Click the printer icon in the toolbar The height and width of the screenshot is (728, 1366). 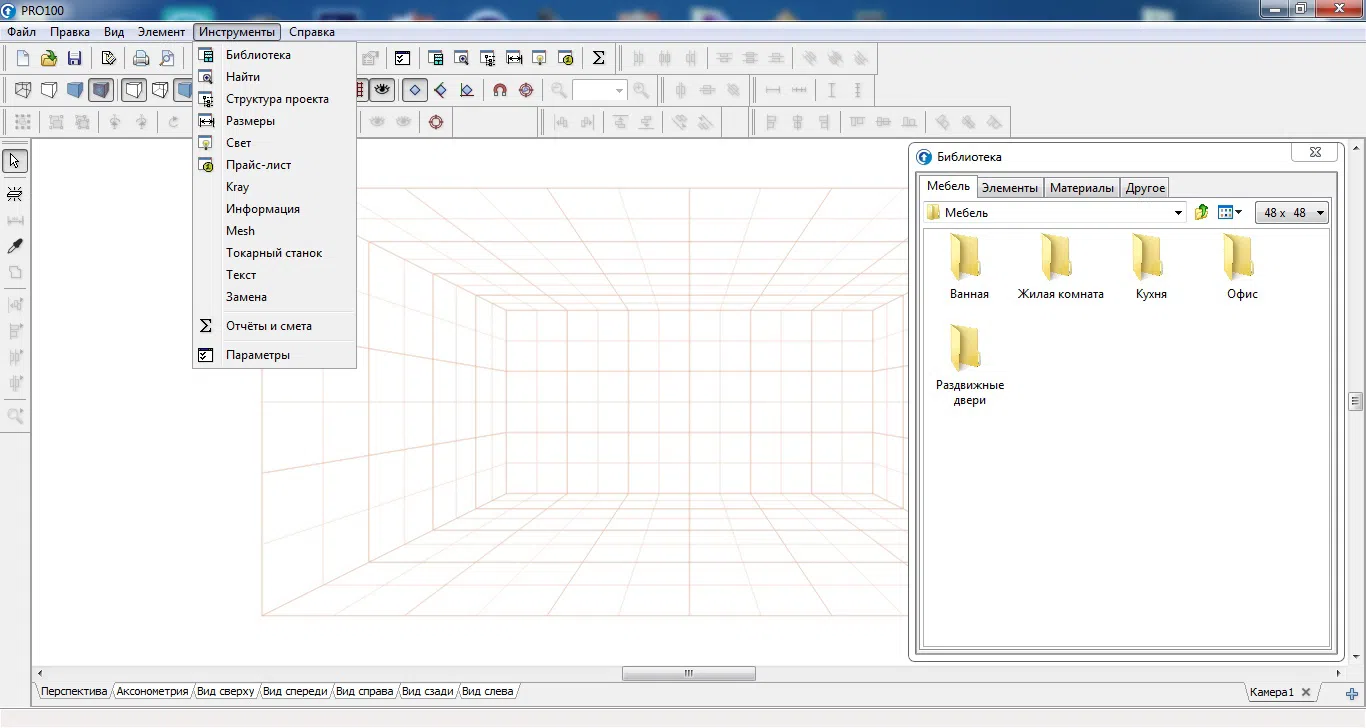pyautogui.click(x=141, y=58)
